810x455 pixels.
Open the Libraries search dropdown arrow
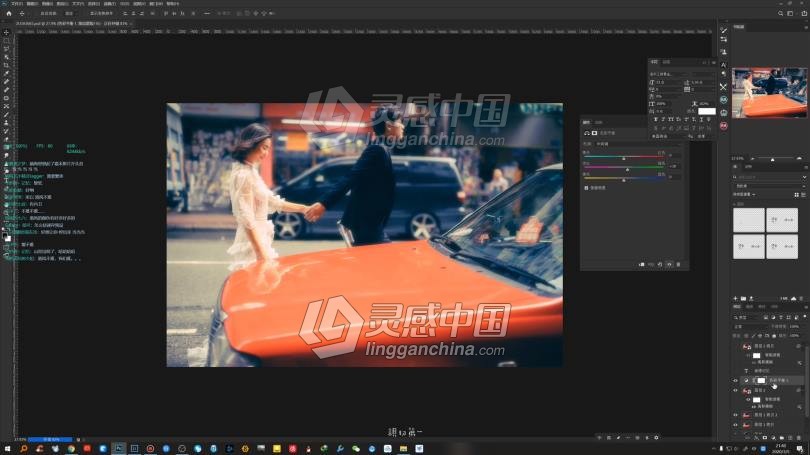point(804,177)
